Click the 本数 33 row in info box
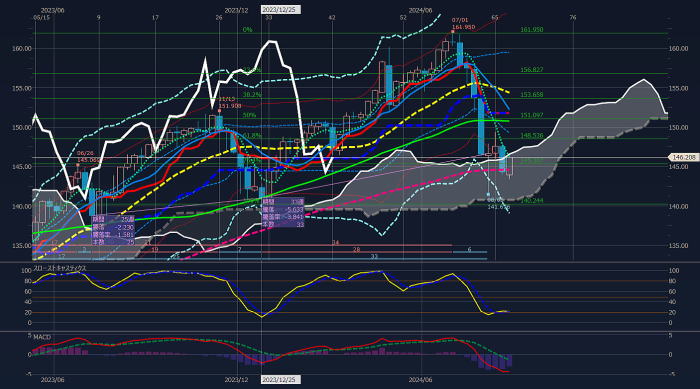This screenshot has width=700, height=389. tap(283, 224)
